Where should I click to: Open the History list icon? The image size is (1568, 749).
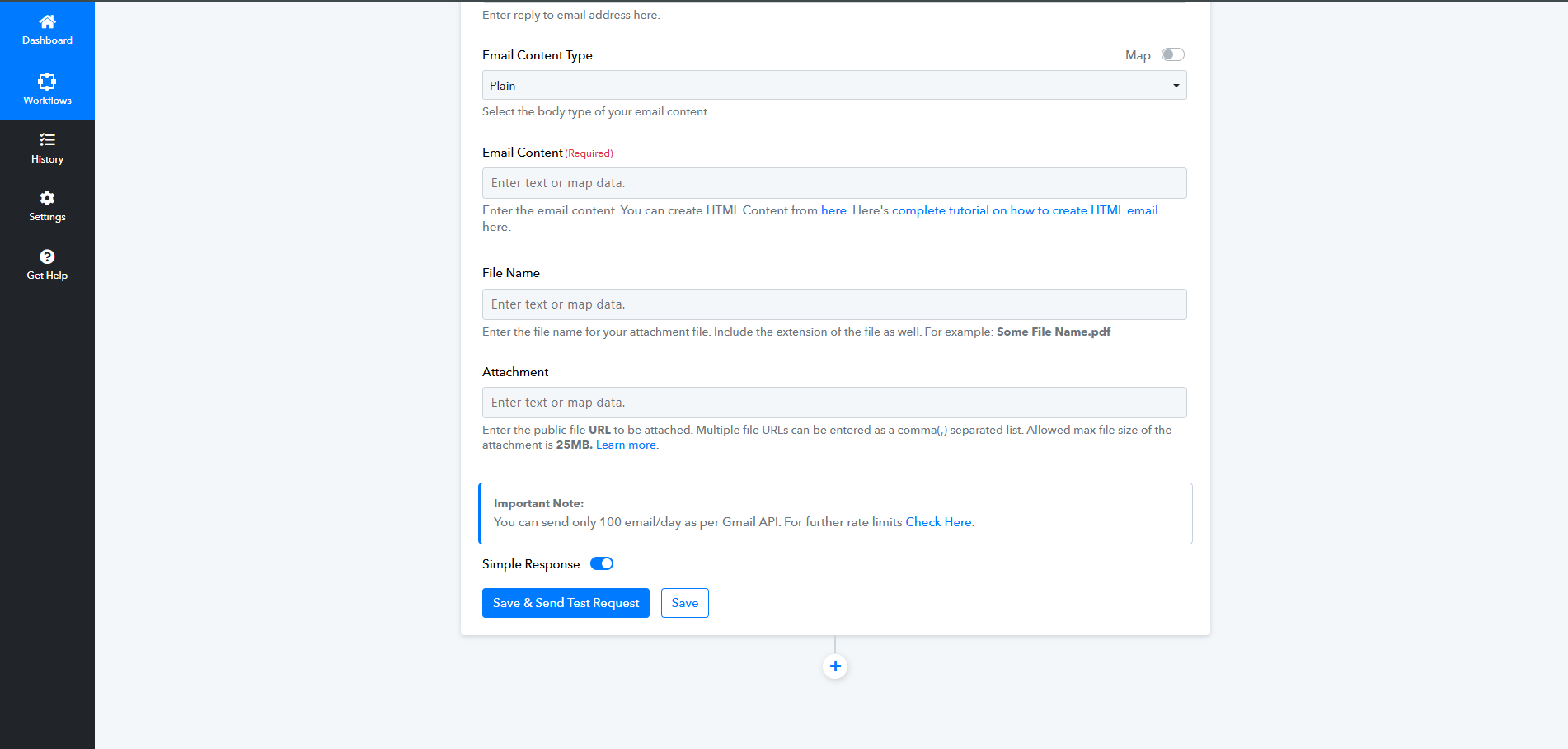(47, 139)
